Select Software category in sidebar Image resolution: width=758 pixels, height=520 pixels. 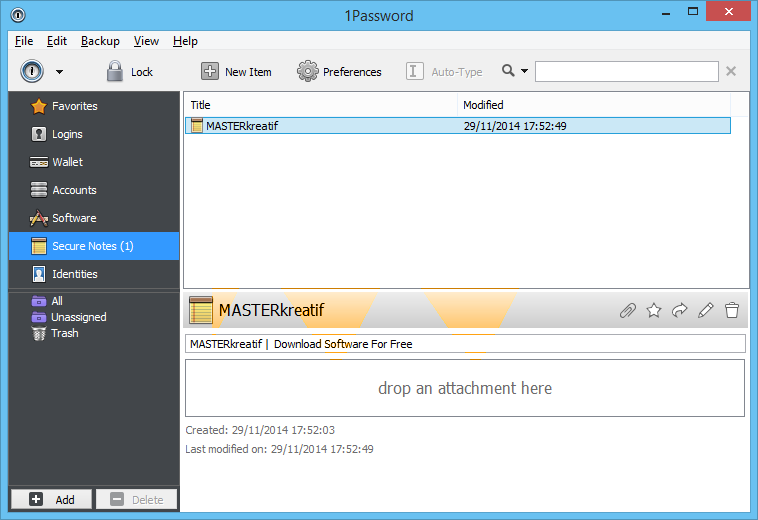point(94,218)
